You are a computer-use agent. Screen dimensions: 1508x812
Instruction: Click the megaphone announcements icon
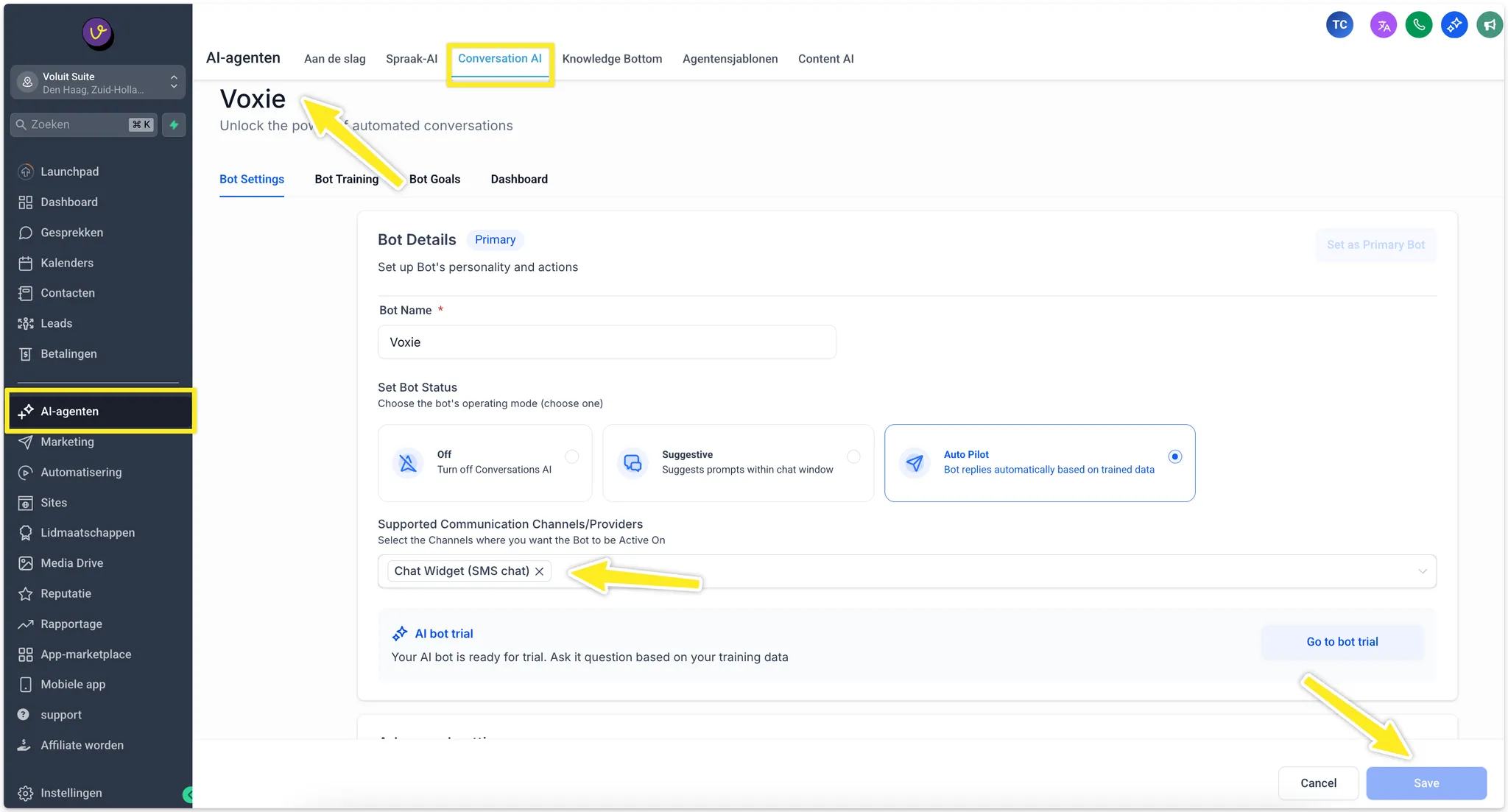(1489, 25)
